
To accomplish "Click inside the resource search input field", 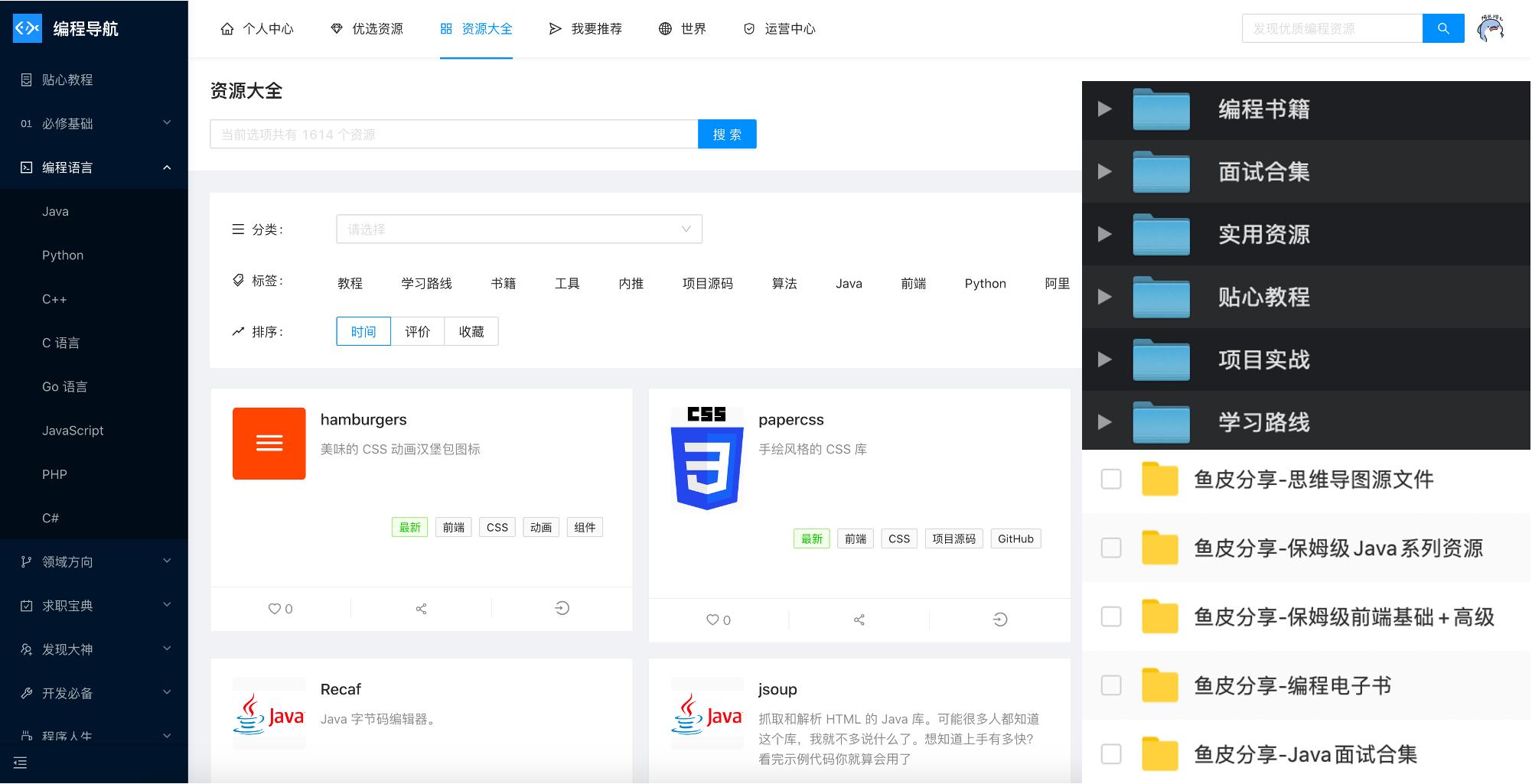I will click(453, 133).
